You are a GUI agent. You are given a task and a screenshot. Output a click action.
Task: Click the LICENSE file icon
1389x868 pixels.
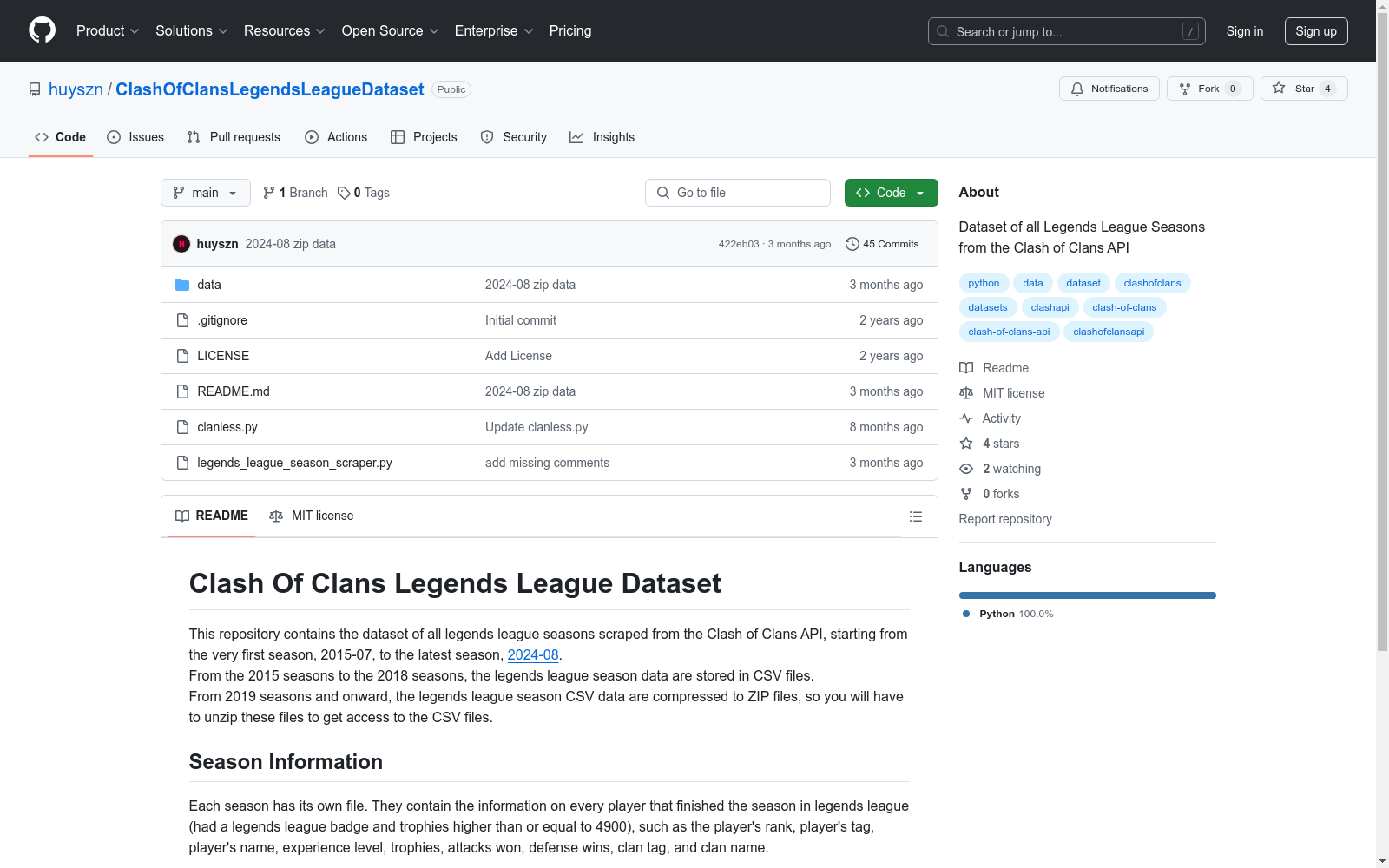click(x=182, y=356)
